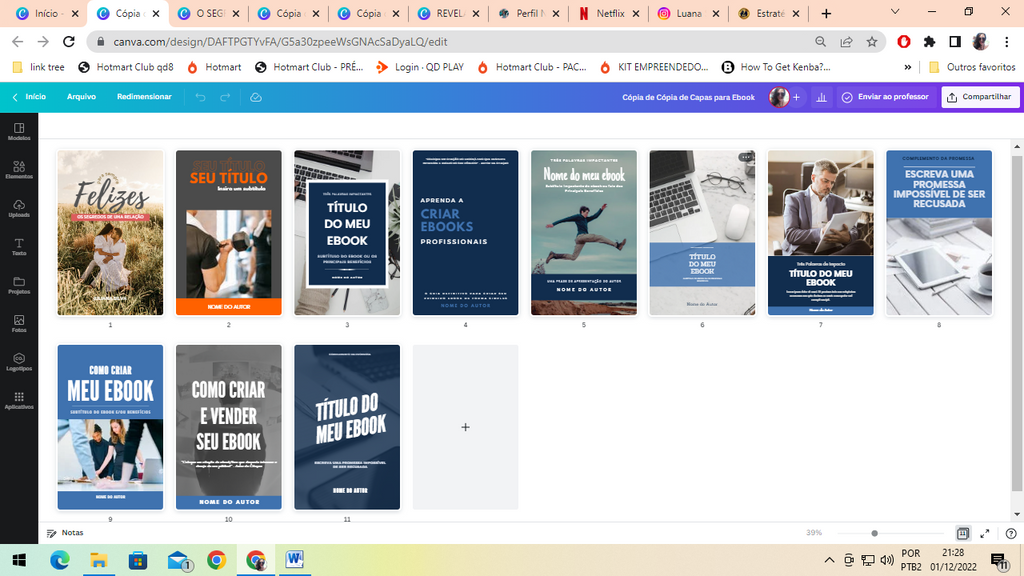
Task: Open the Uploads panel
Action: pos(18,208)
